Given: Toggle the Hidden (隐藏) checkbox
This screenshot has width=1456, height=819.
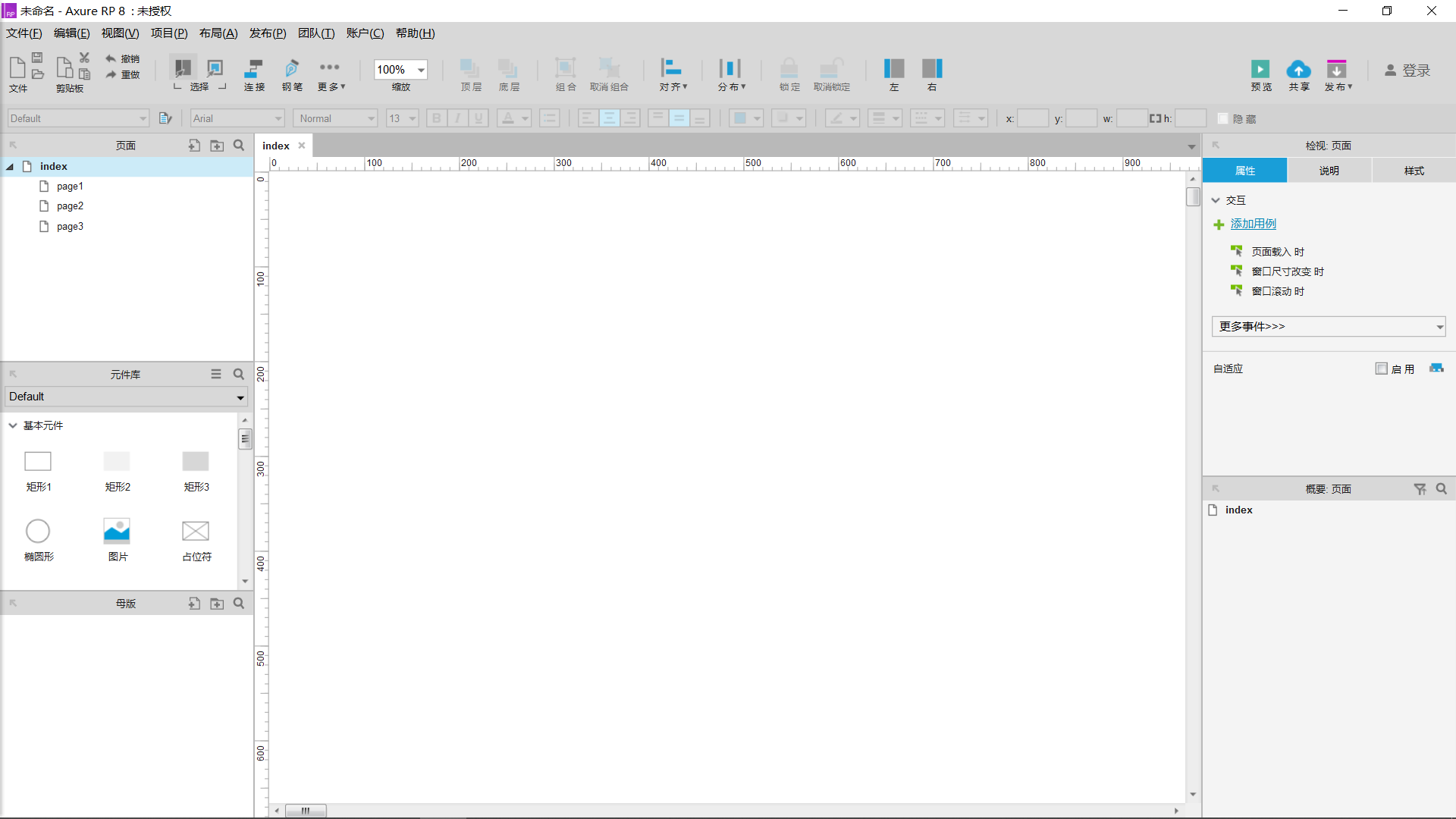Looking at the screenshot, I should pyautogui.click(x=1222, y=119).
